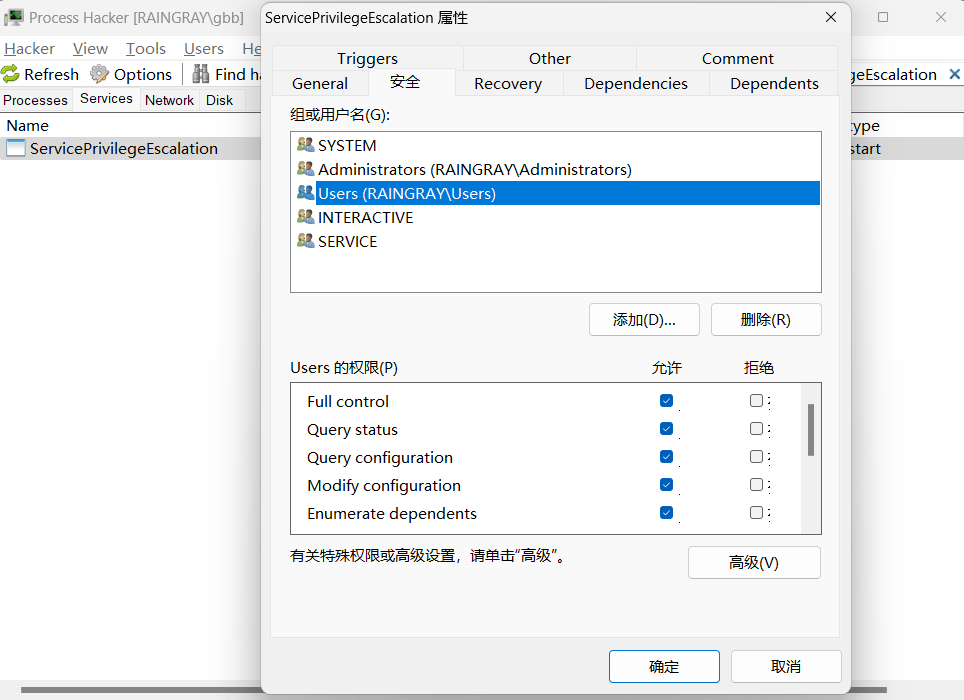
Task: Cancel with the 取消 button
Action: pyautogui.click(x=786, y=666)
